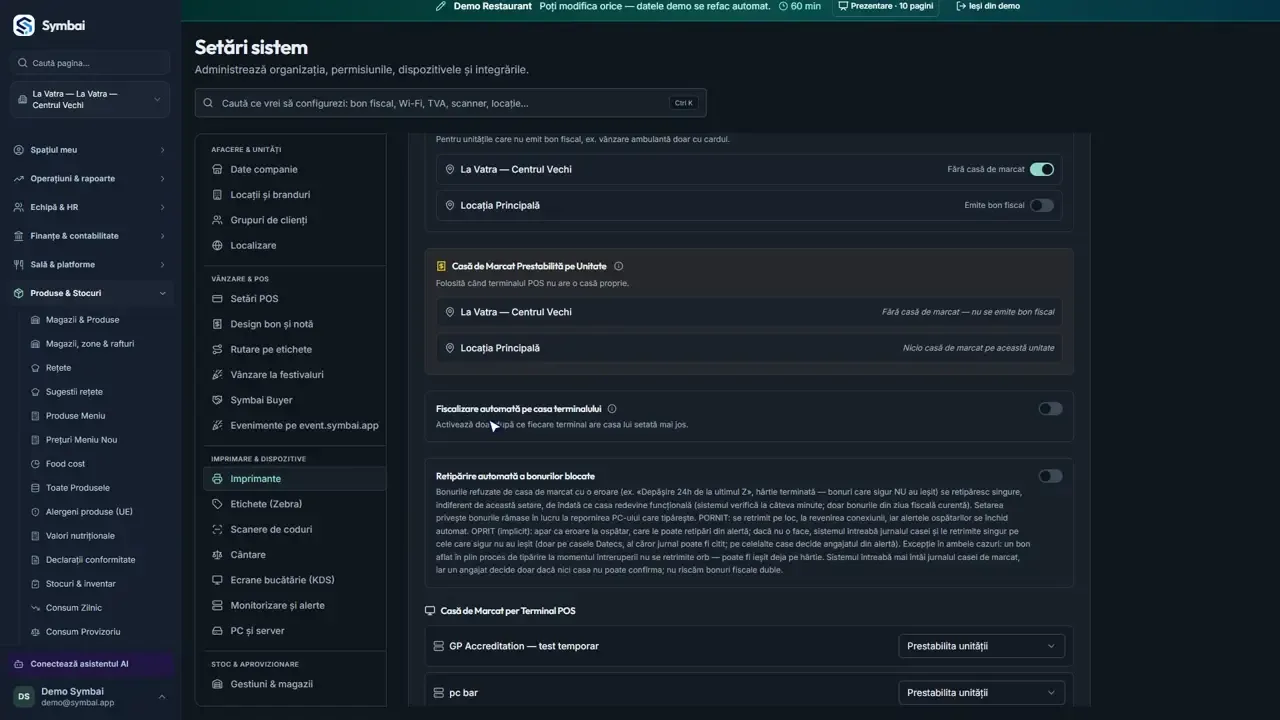Click the info icon beside Fiscalizare automată
This screenshot has width=1280, height=720.
coord(612,409)
